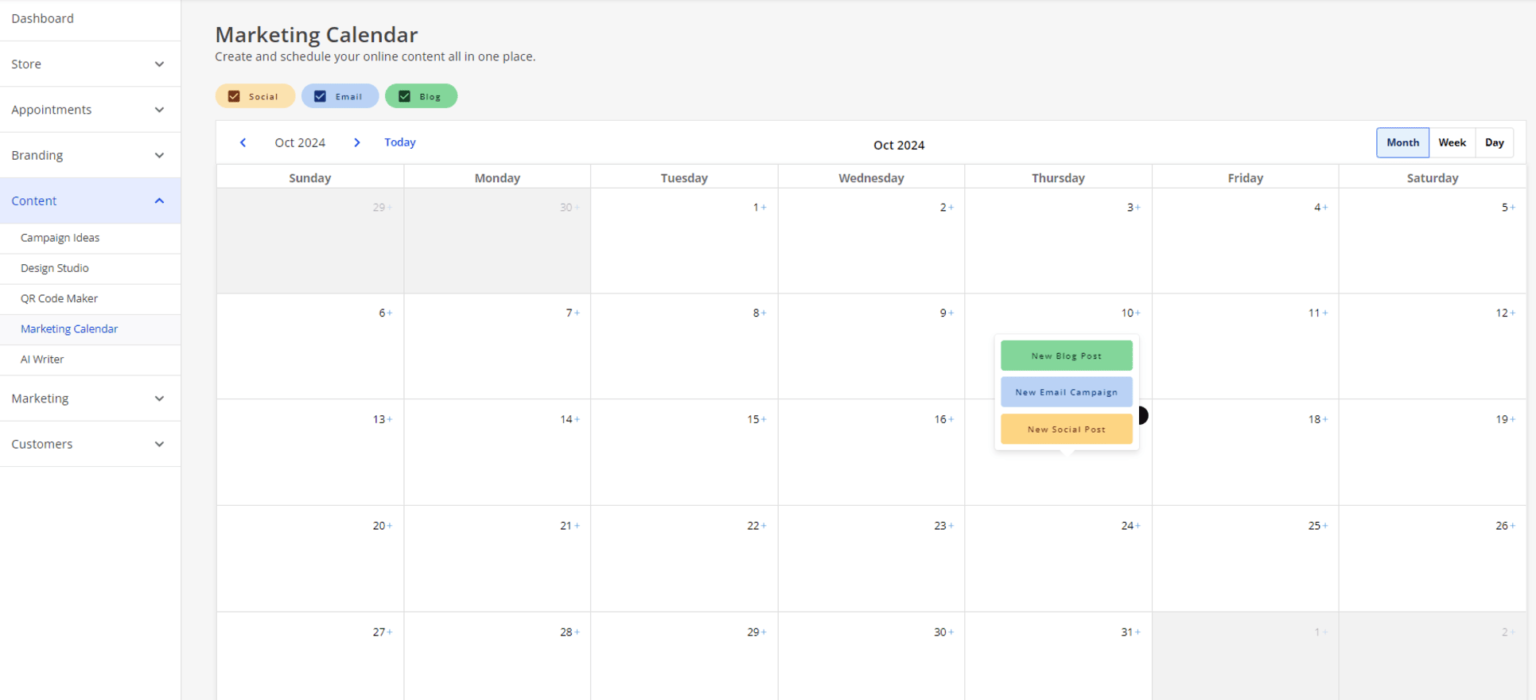Add content via plus on October 31
This screenshot has width=1536, height=700.
coord(1138,632)
